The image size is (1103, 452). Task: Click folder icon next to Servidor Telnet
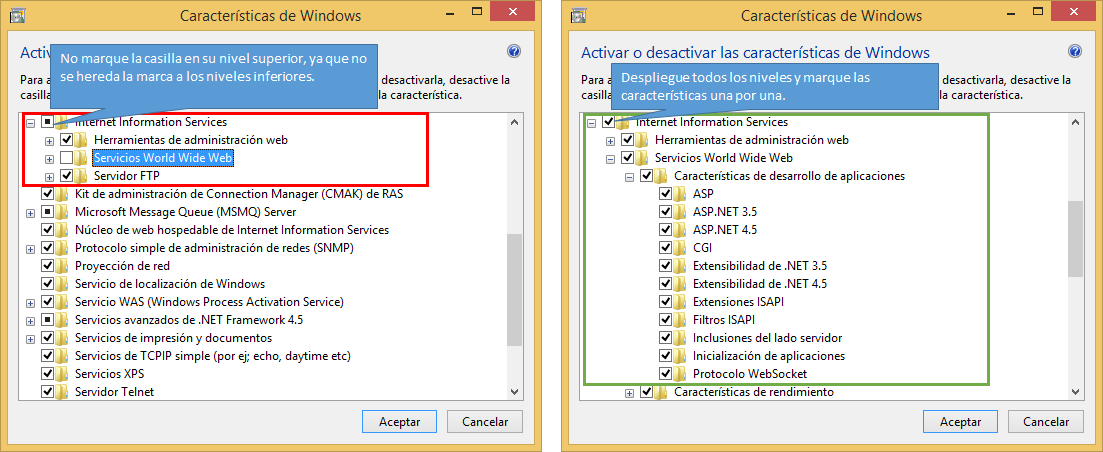63,392
